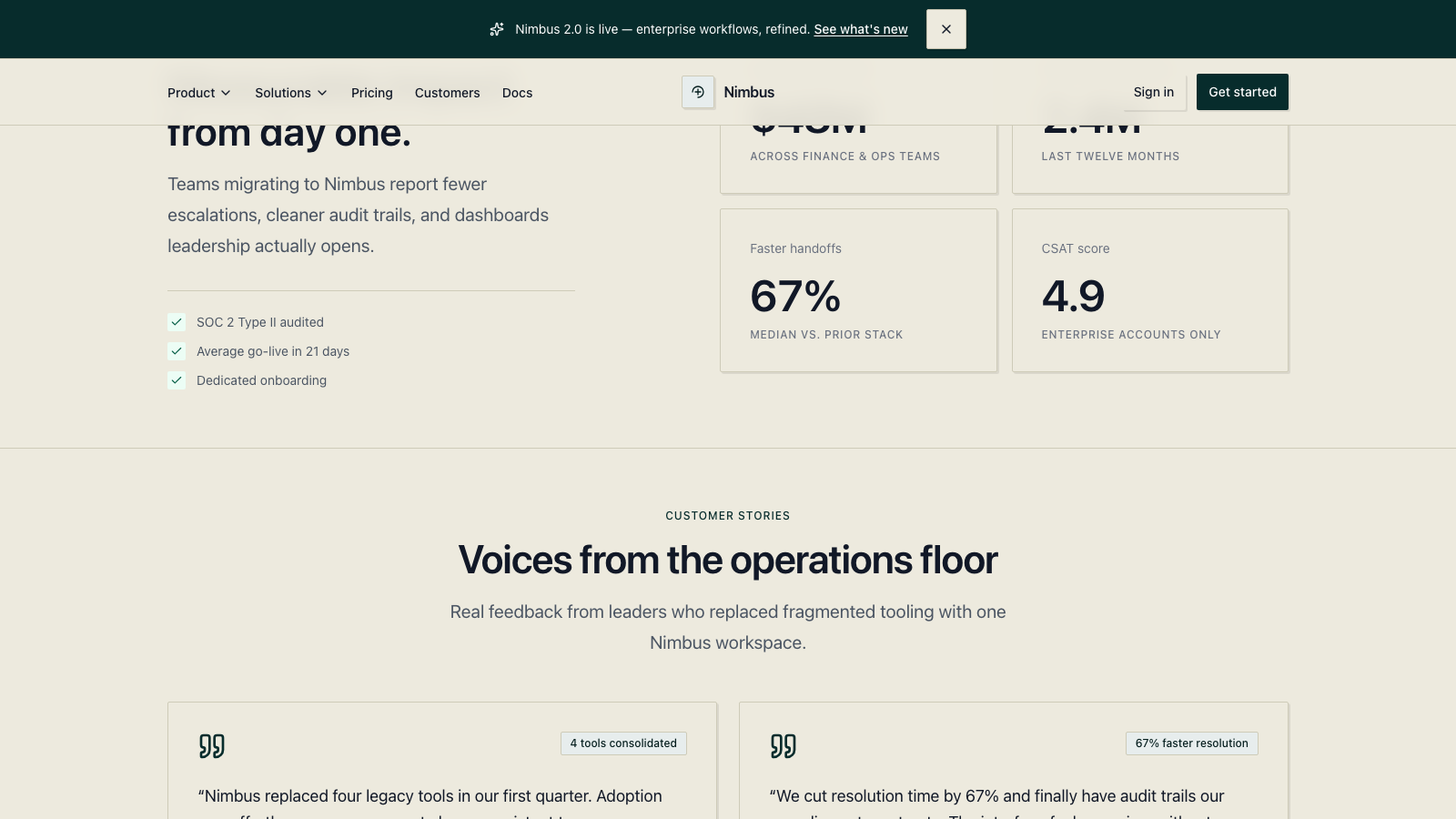
Task: Click the "SOC 2 Type II audited" text
Action: click(x=260, y=322)
